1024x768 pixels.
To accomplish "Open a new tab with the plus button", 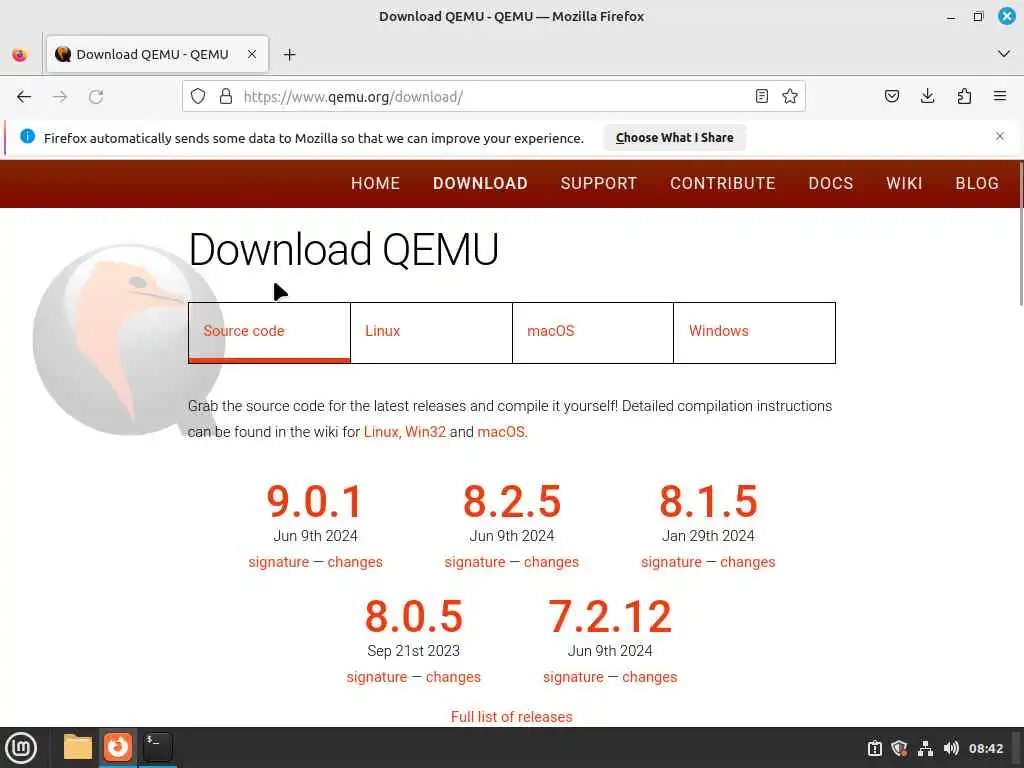I will point(290,55).
